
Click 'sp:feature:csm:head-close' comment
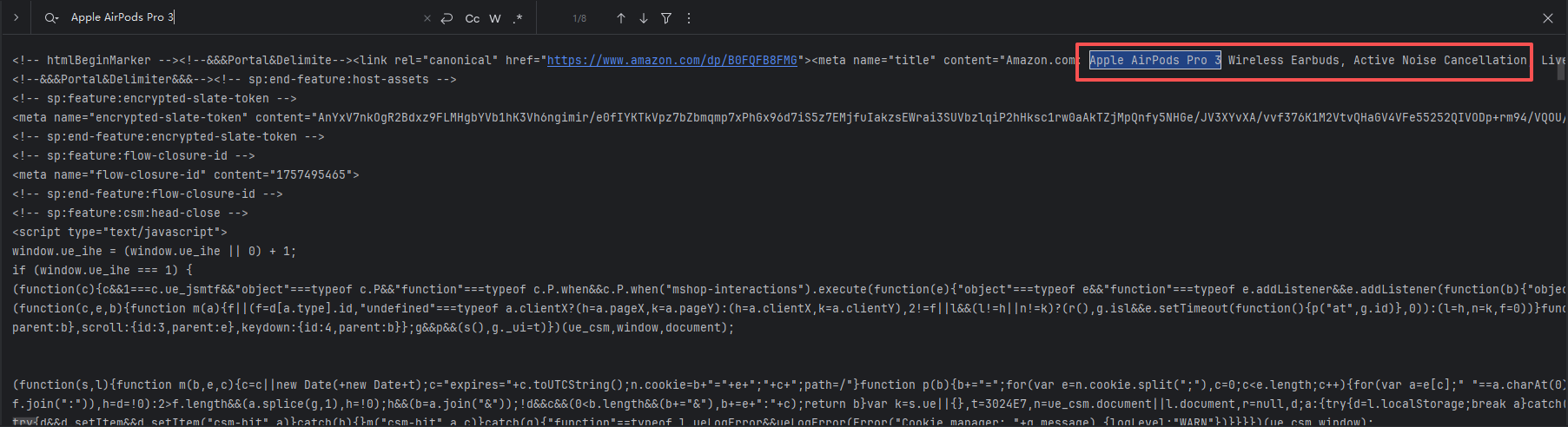130,213
